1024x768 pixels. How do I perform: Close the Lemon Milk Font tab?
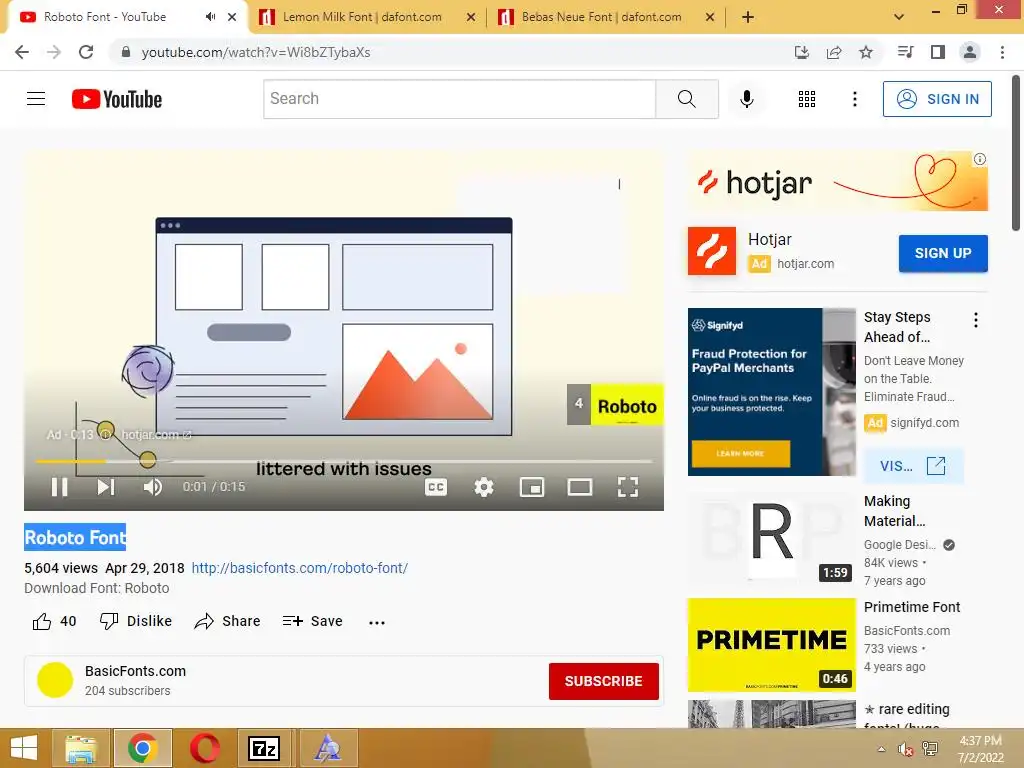coord(471,18)
